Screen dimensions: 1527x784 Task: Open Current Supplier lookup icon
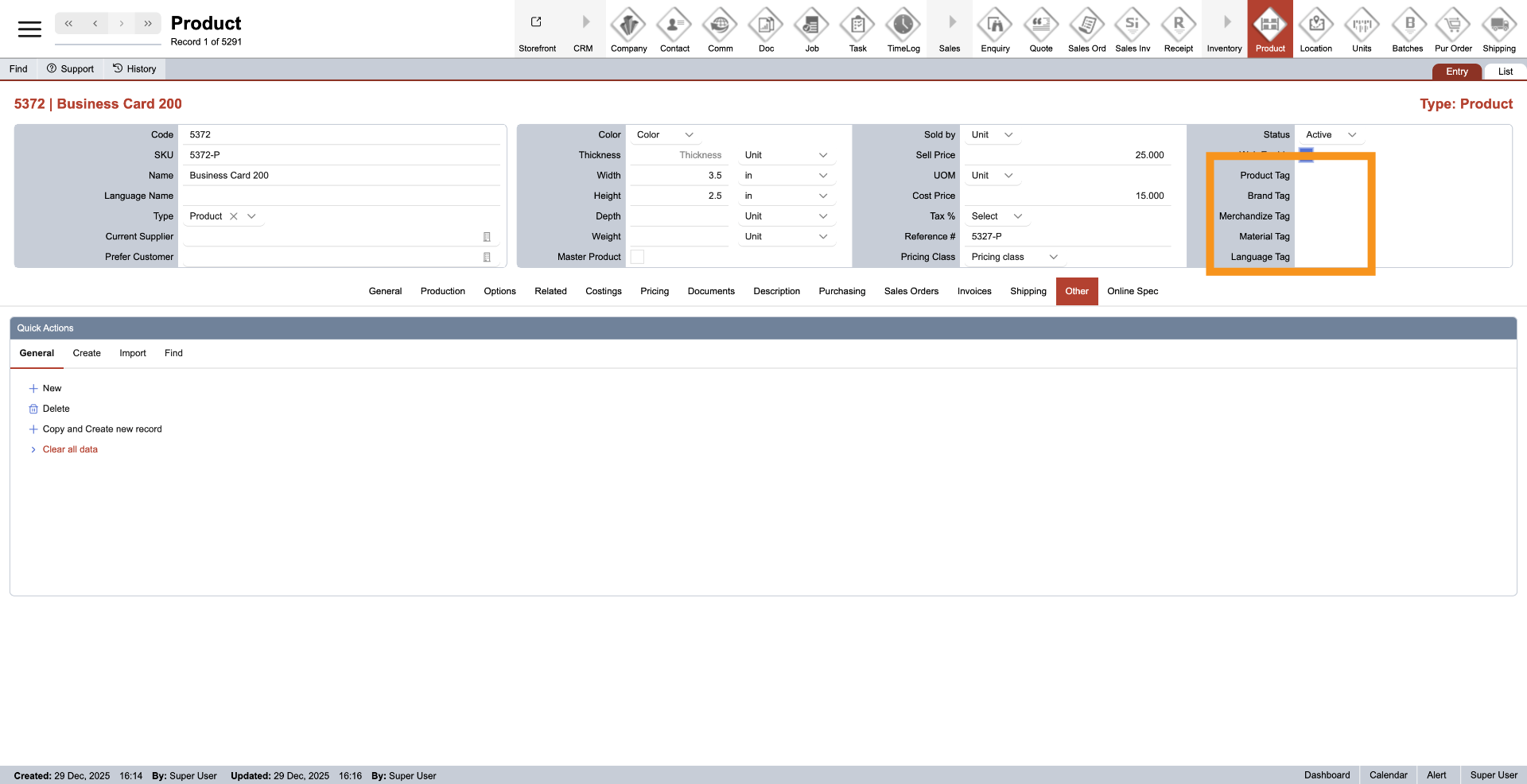point(487,237)
